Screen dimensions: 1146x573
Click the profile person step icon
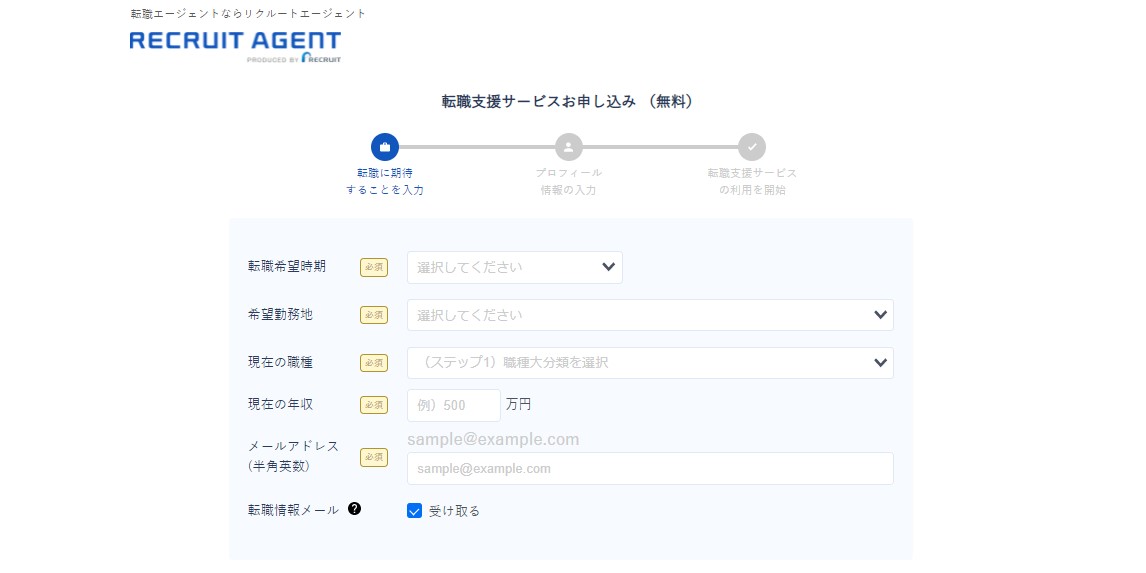[568, 147]
